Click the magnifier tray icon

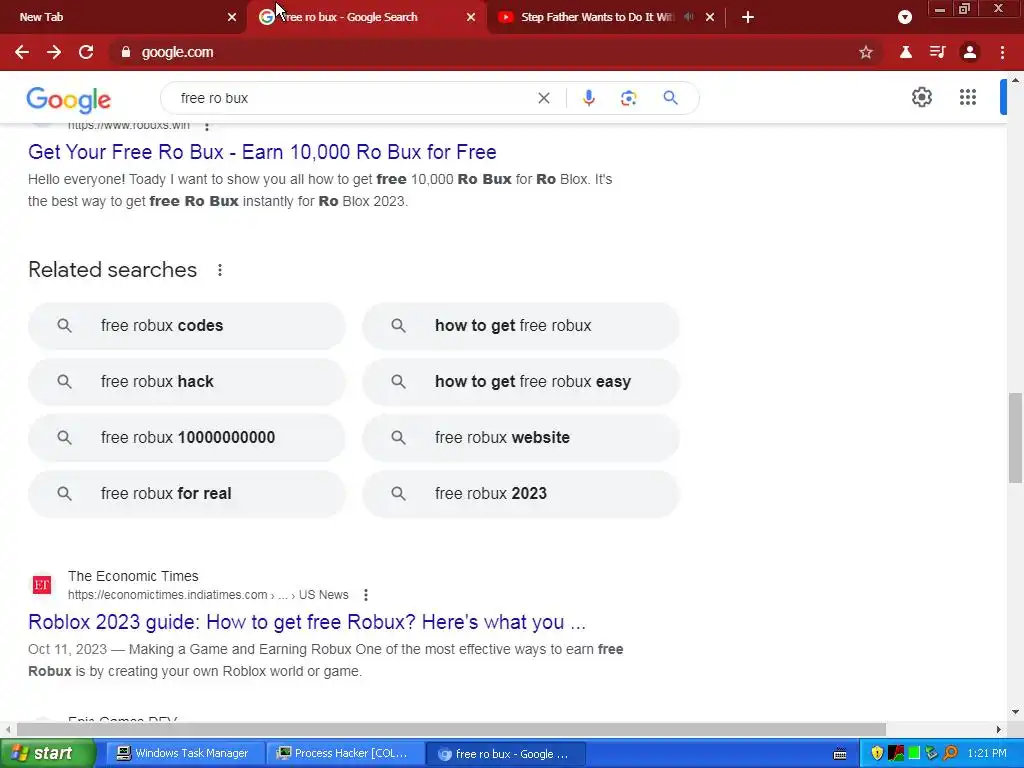[950, 754]
